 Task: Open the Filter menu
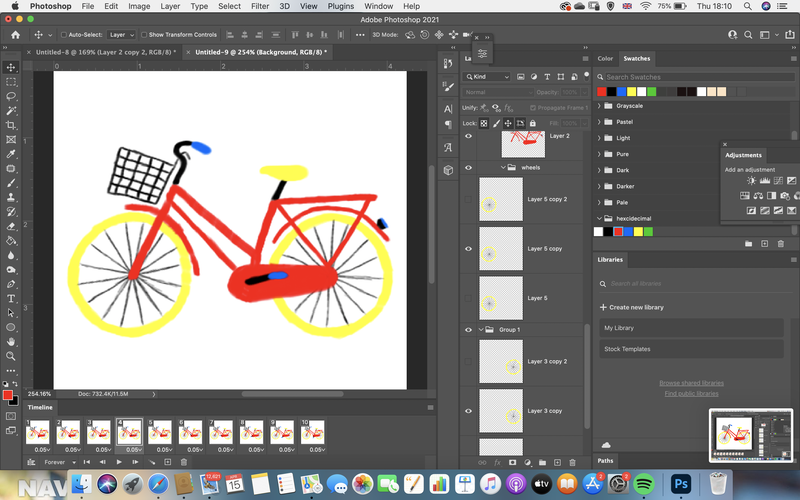coord(260,6)
